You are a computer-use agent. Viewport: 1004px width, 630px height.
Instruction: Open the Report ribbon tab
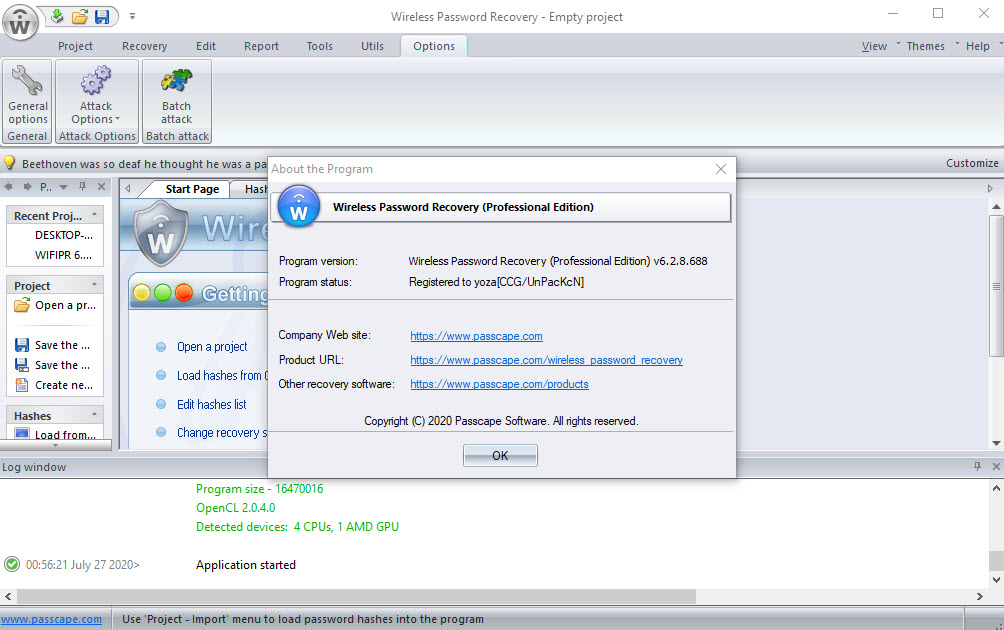click(261, 46)
